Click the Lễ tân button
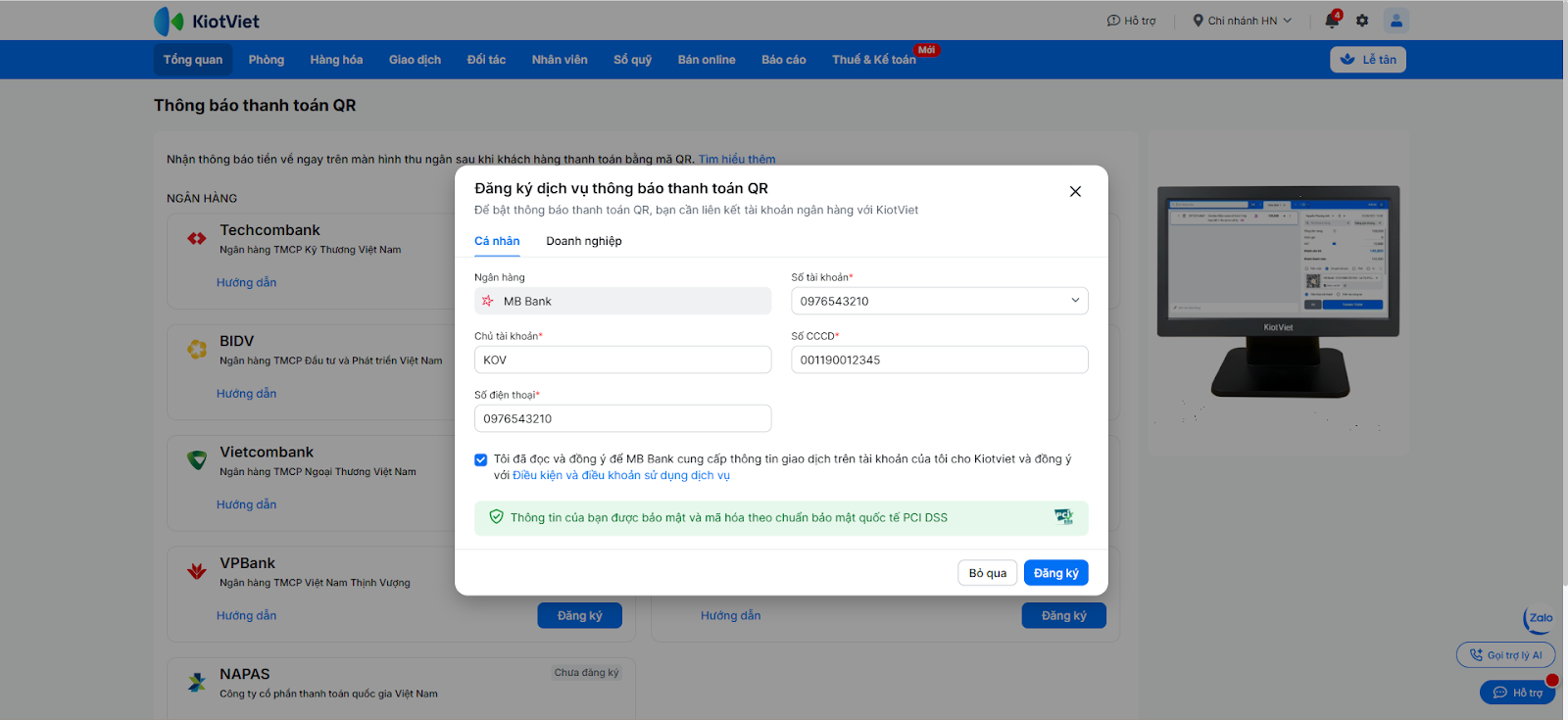 1368,60
